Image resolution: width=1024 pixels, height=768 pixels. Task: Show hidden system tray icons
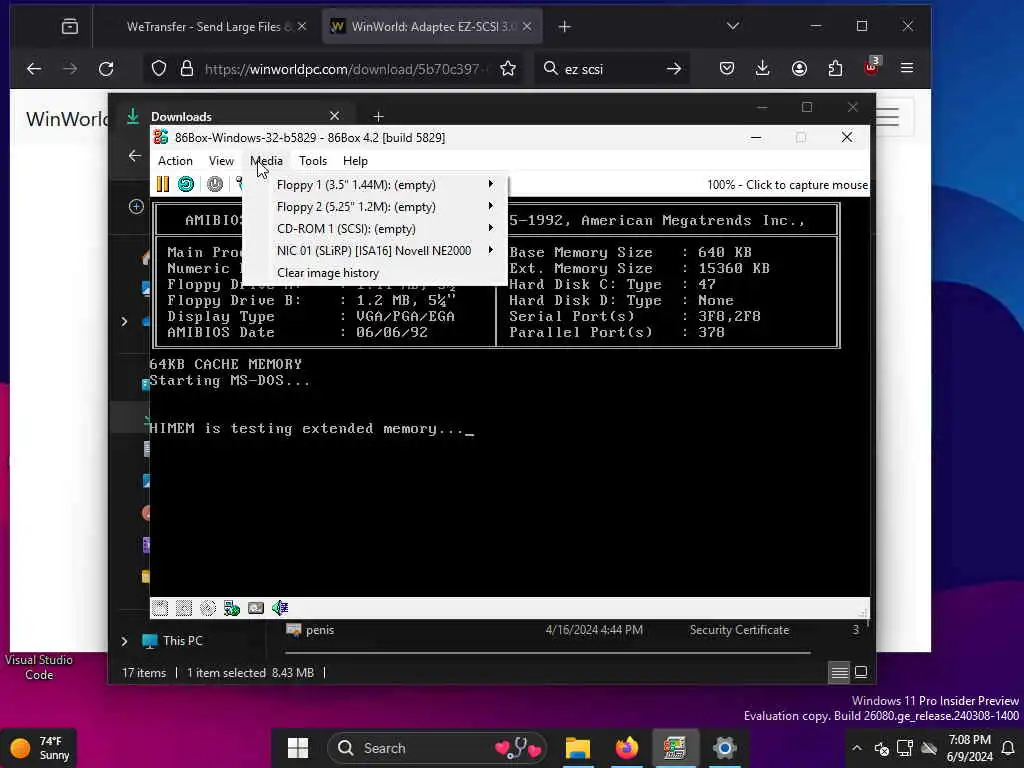(x=857, y=748)
